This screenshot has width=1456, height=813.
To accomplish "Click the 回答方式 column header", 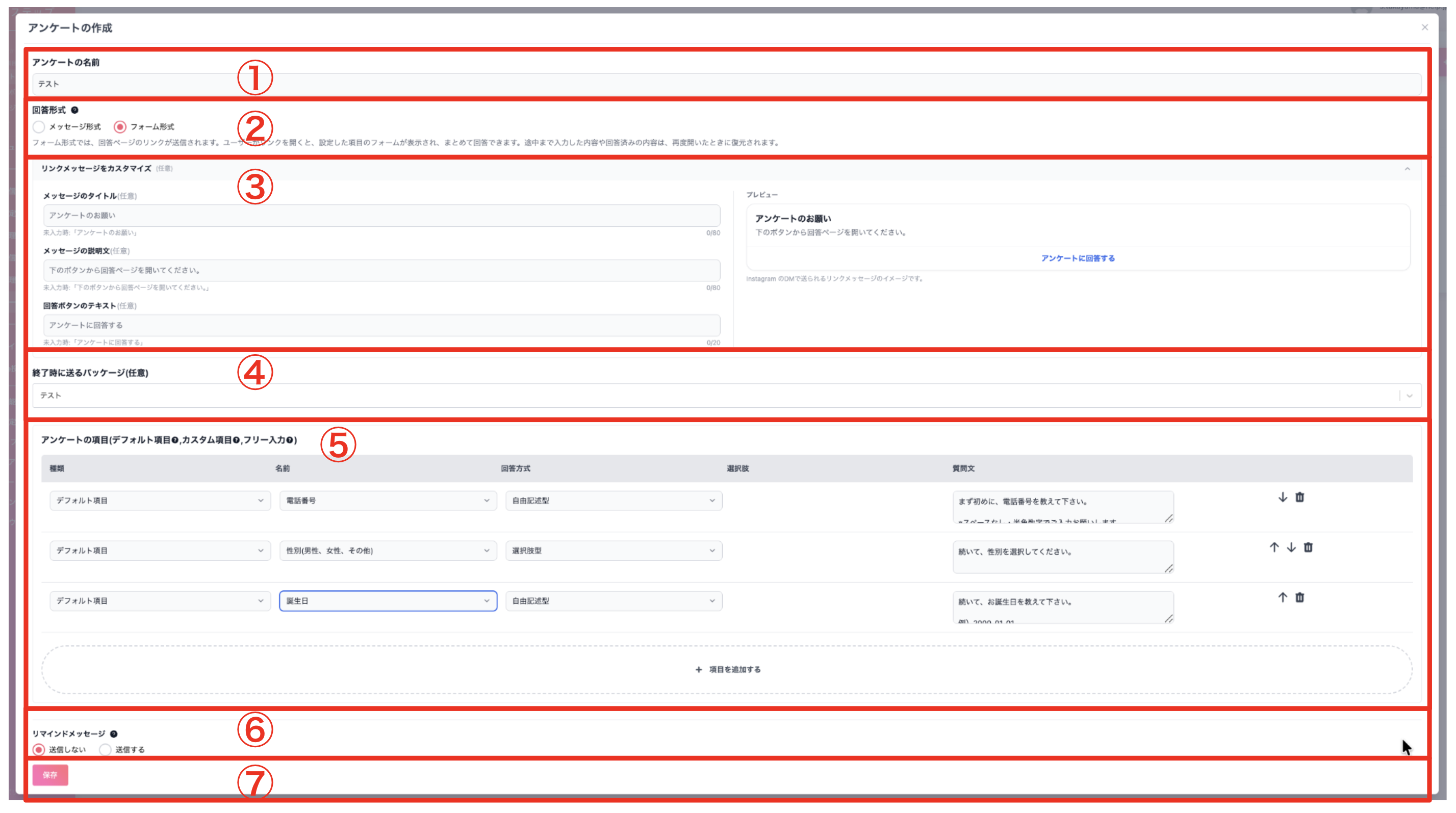I will pos(515,468).
